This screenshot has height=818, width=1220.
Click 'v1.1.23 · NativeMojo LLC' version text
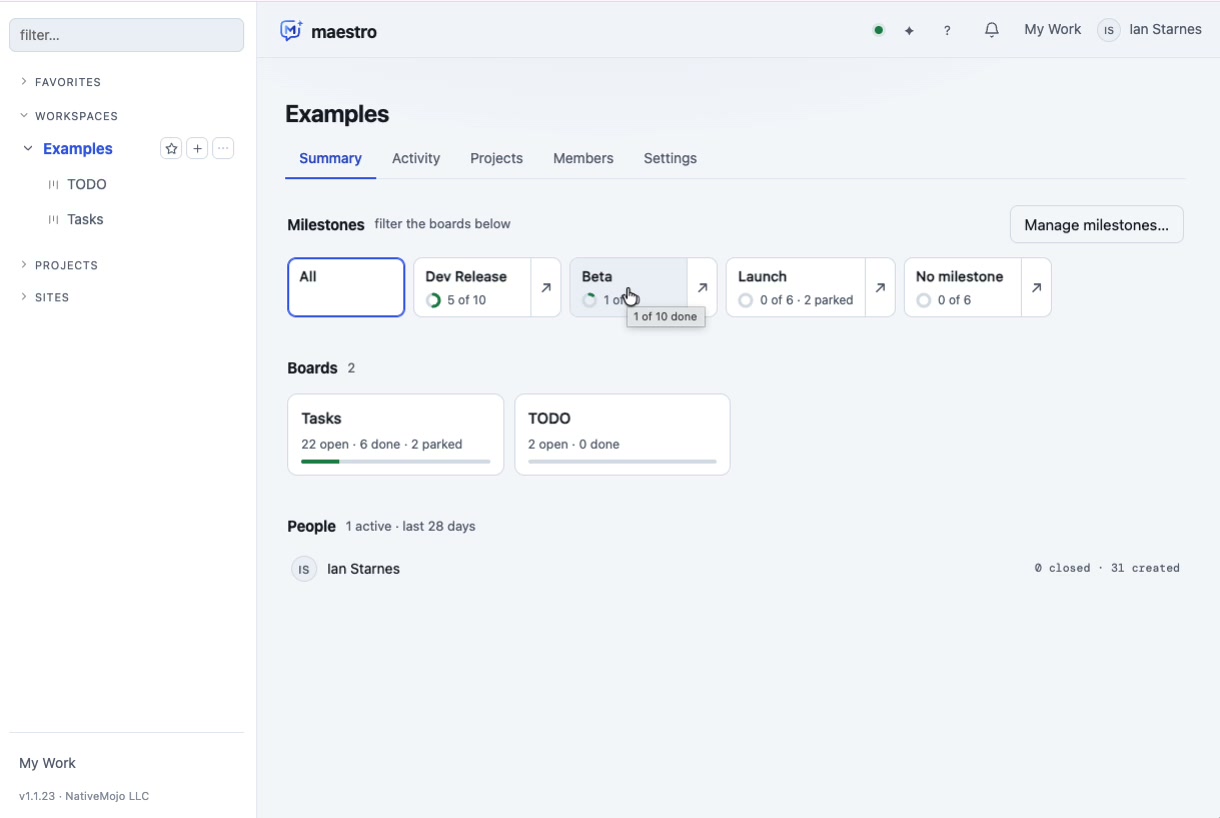(84, 796)
